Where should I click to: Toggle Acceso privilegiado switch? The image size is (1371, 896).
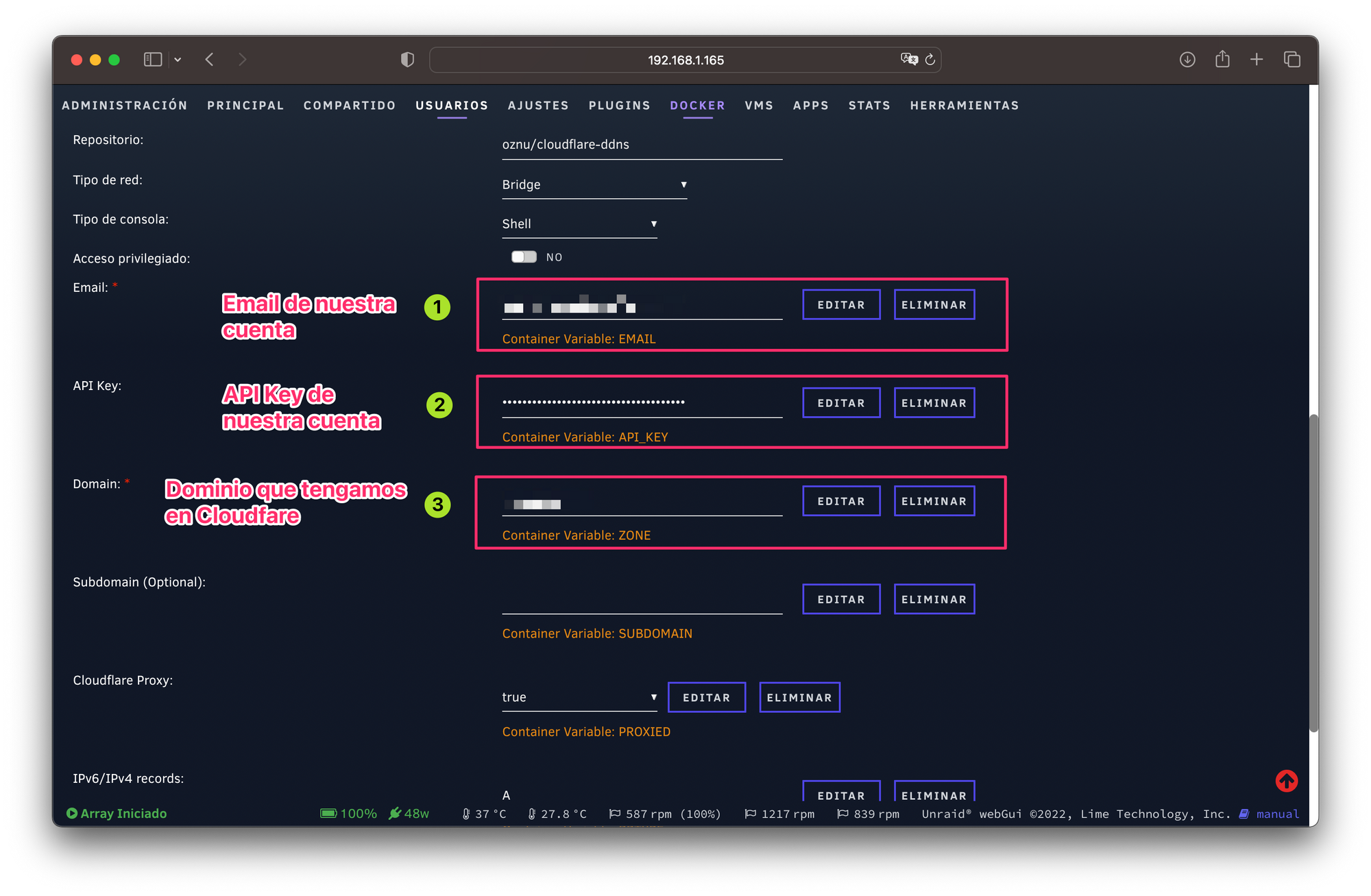click(x=524, y=256)
